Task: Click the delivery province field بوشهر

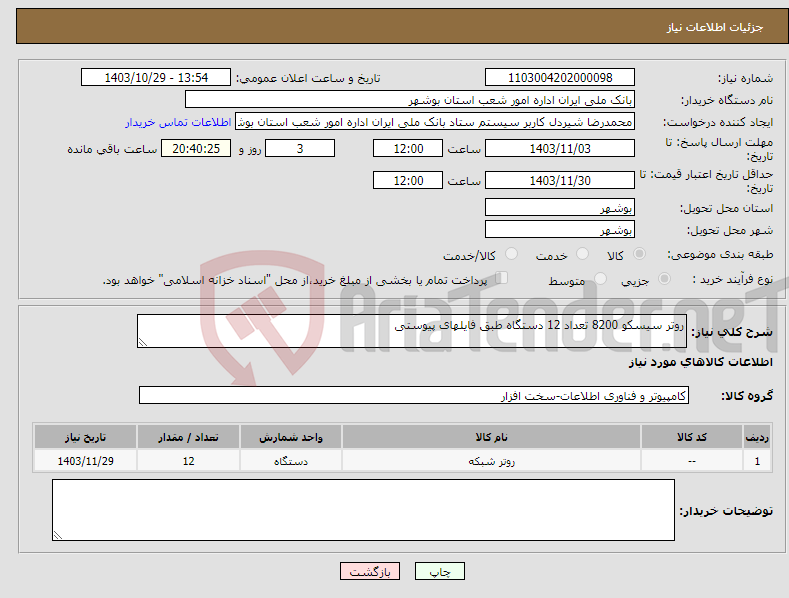Action: pyautogui.click(x=560, y=207)
